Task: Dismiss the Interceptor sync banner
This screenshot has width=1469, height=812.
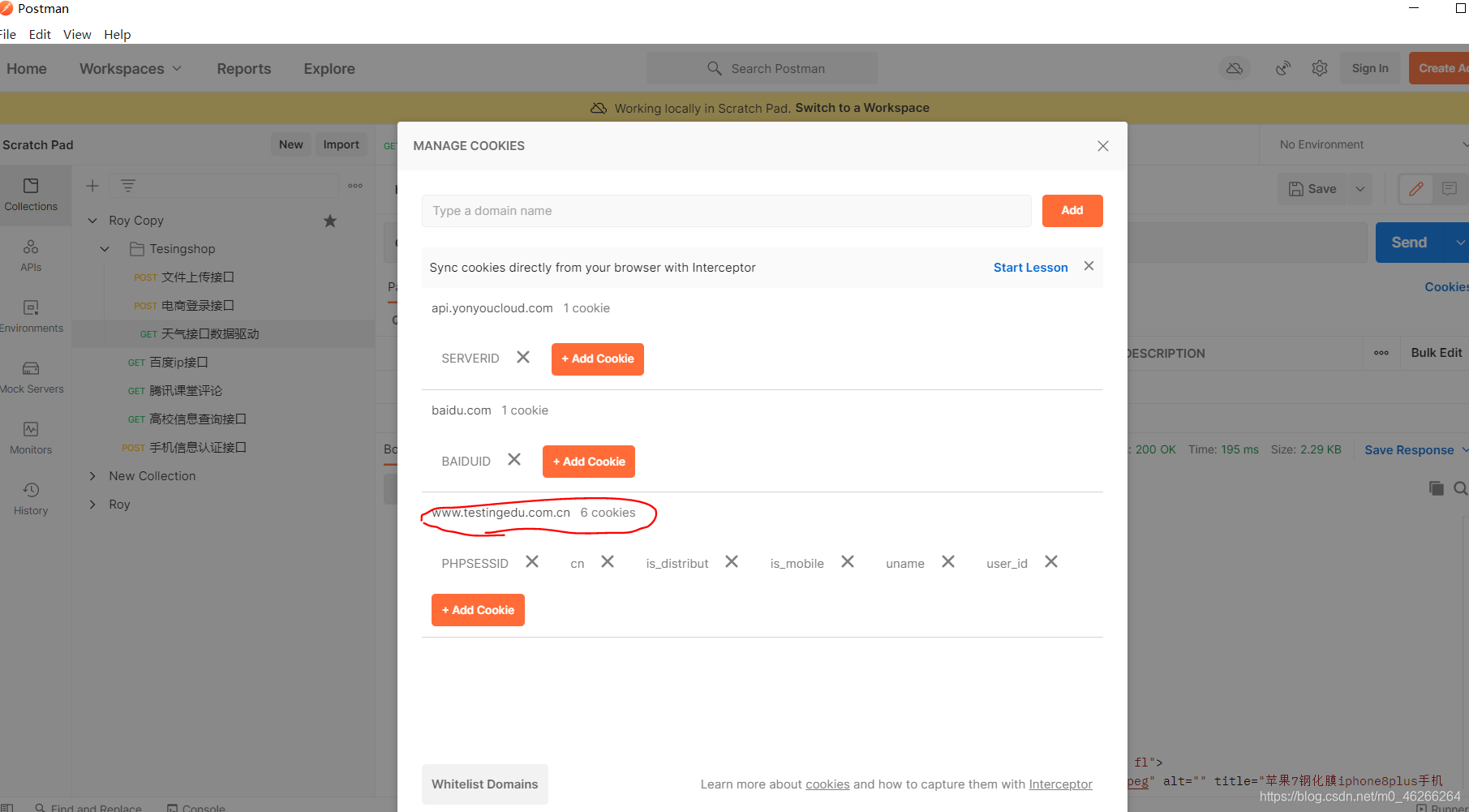Action: 1089,266
